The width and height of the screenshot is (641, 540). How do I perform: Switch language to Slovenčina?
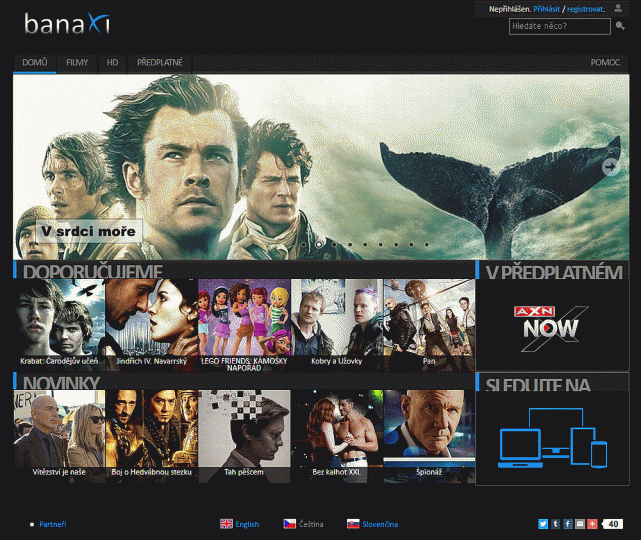(x=380, y=524)
